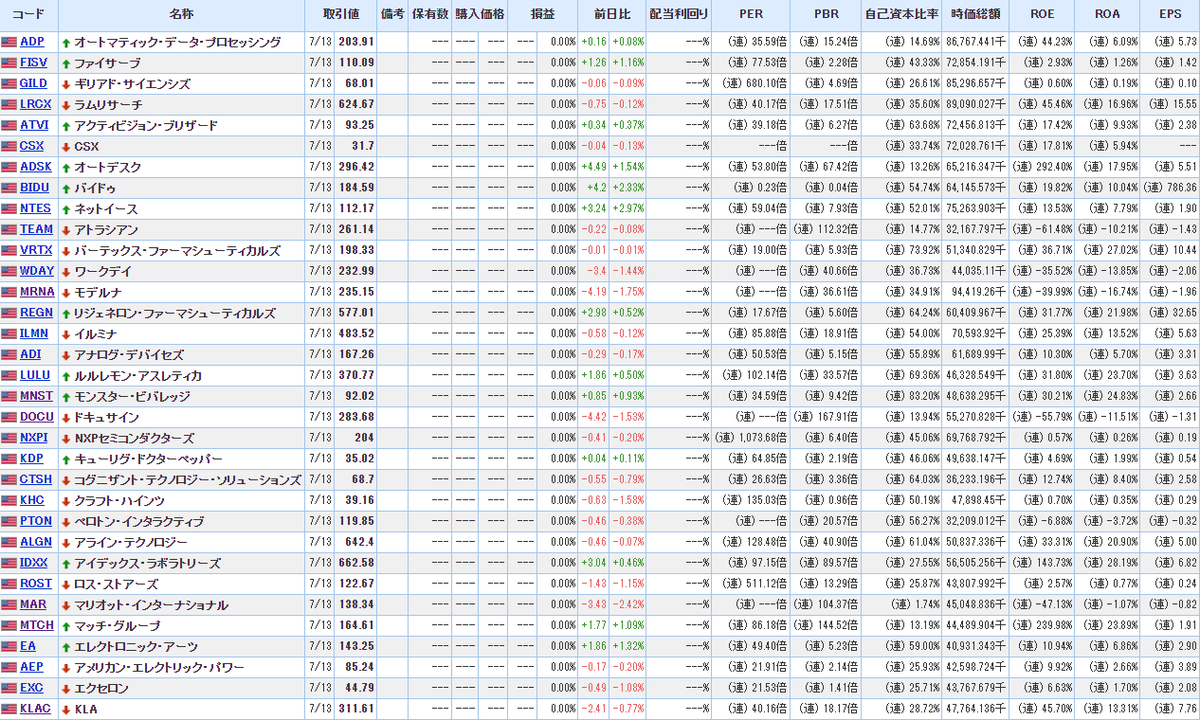Open the EXC ticker link

(32, 688)
